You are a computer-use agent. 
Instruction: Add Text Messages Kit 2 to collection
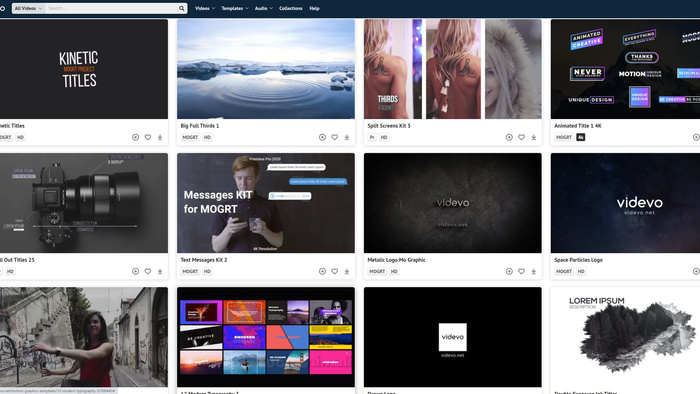322,271
